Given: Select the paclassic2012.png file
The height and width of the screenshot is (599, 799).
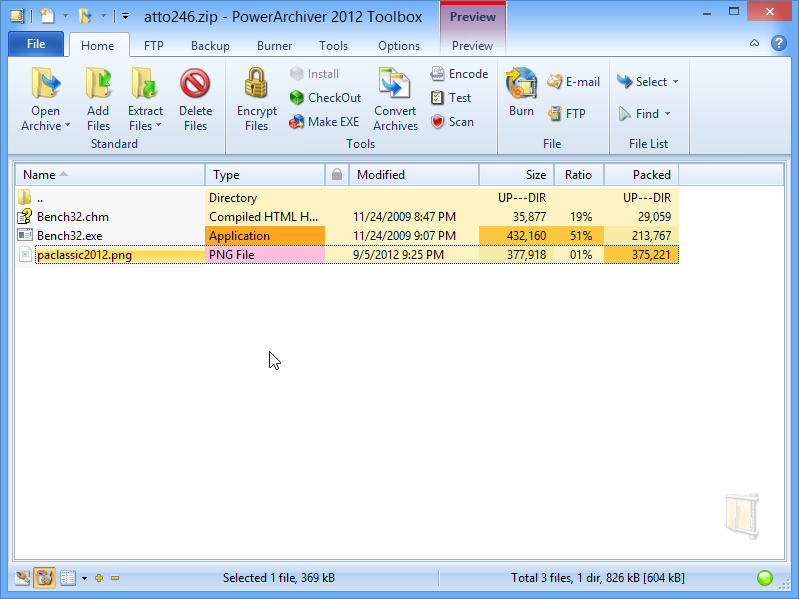Looking at the screenshot, I should pos(347,254).
